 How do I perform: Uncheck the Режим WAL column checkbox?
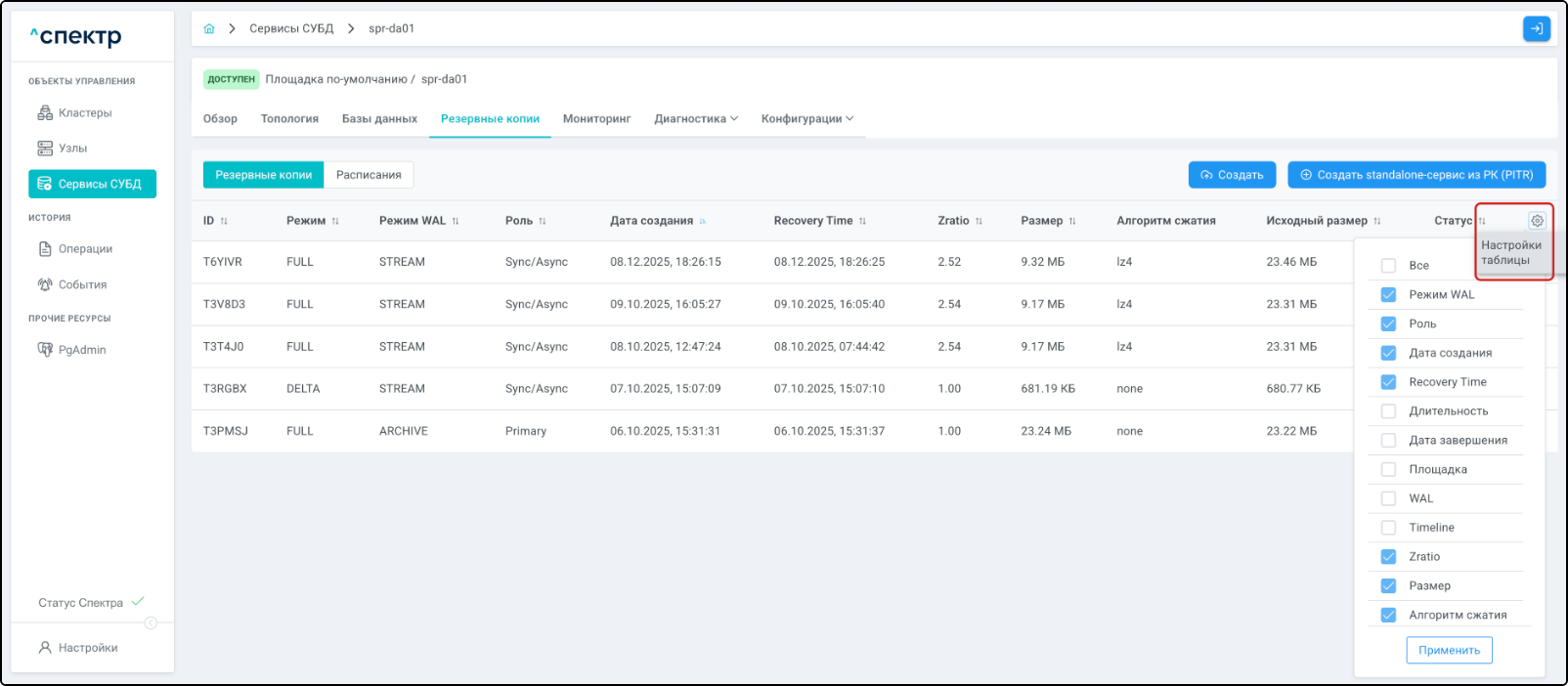(1388, 295)
